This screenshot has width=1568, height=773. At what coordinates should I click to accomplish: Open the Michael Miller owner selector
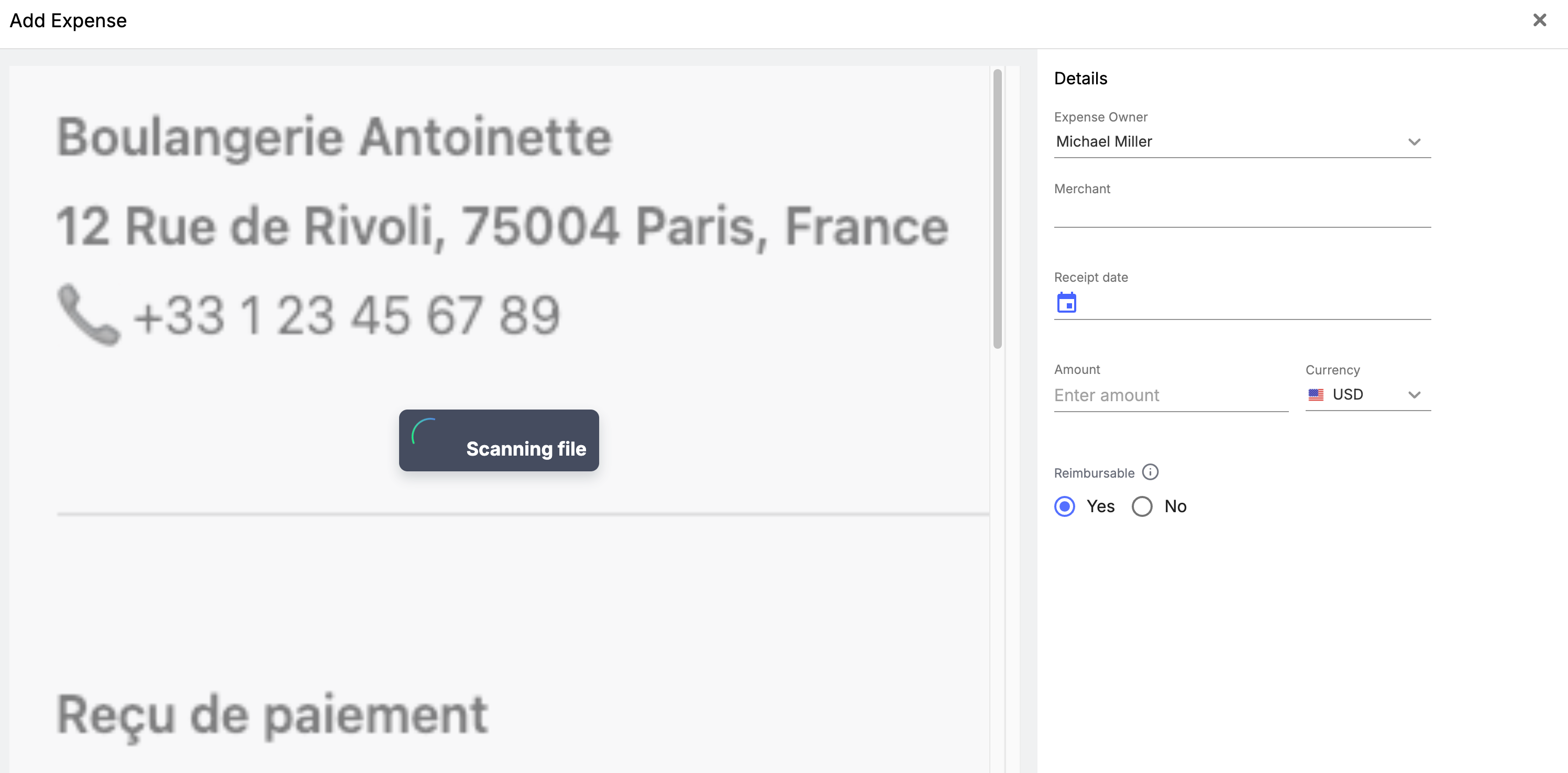(x=1242, y=142)
